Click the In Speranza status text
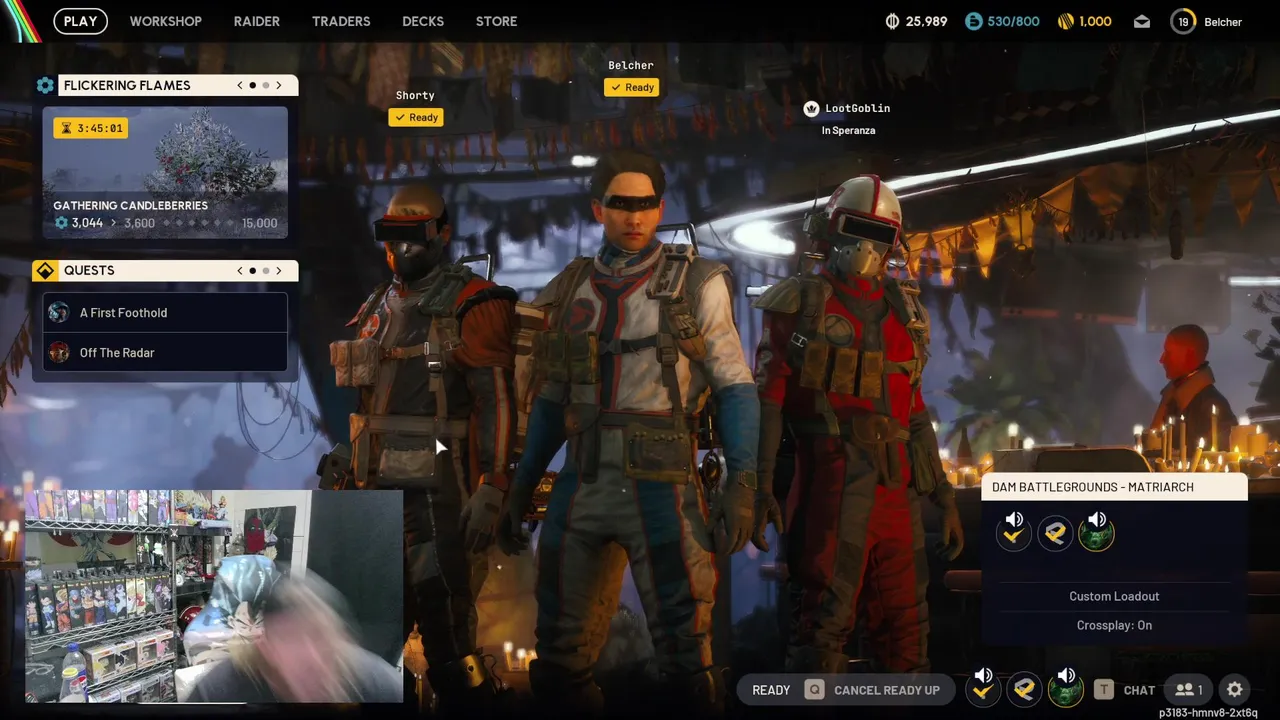Screen dimensions: 1280x720 [848, 130]
